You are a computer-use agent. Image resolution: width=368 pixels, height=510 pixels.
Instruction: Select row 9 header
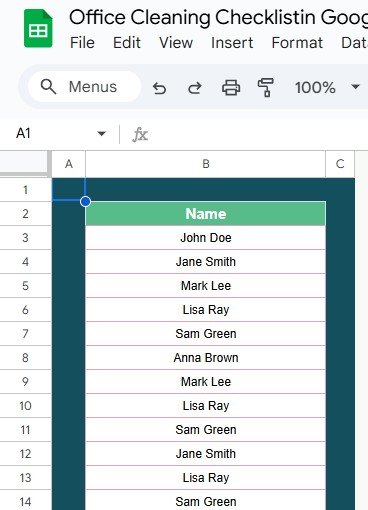tap(25, 382)
